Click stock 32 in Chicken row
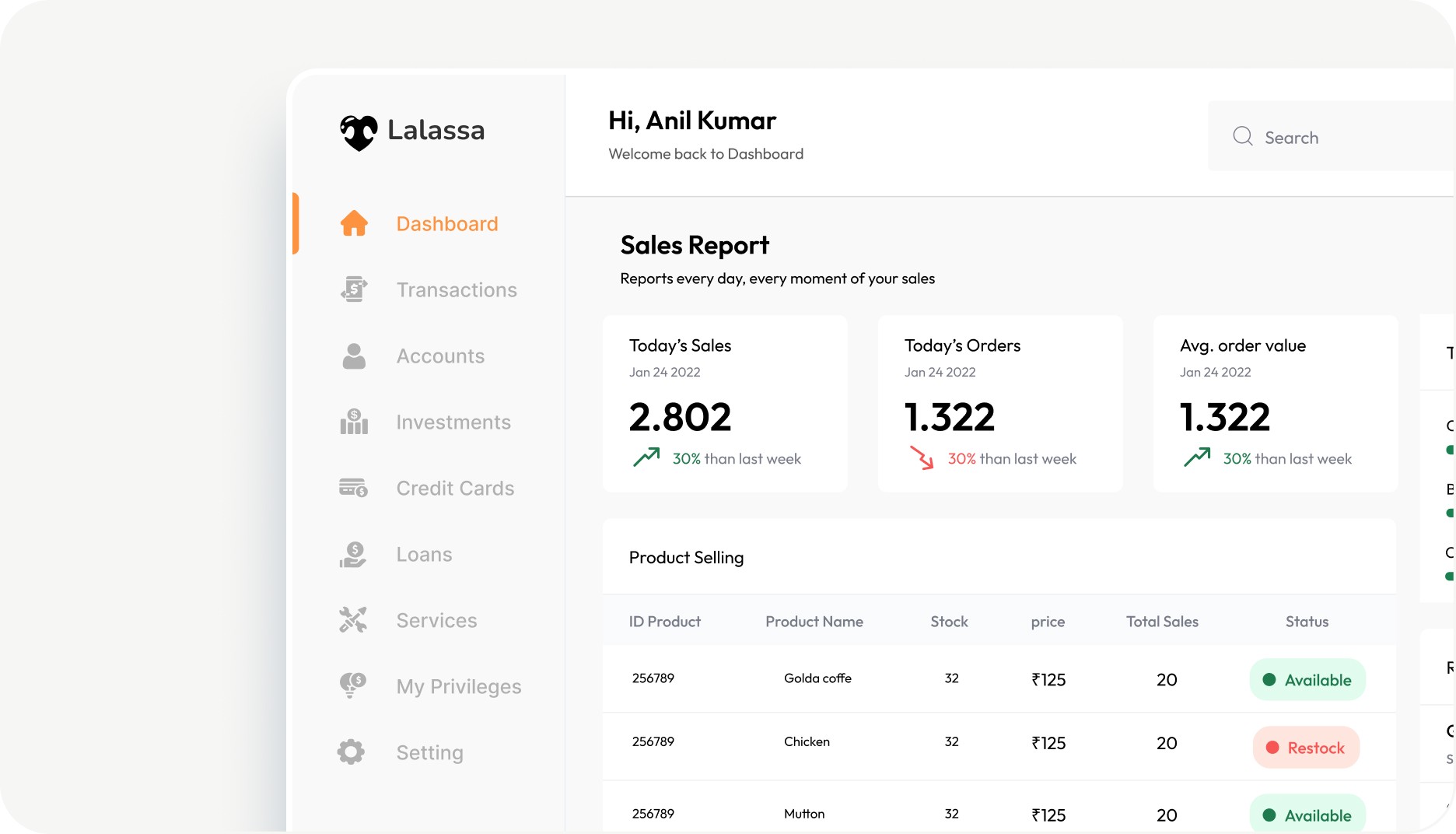Viewport: 1456px width, 834px height. pyautogui.click(x=951, y=742)
